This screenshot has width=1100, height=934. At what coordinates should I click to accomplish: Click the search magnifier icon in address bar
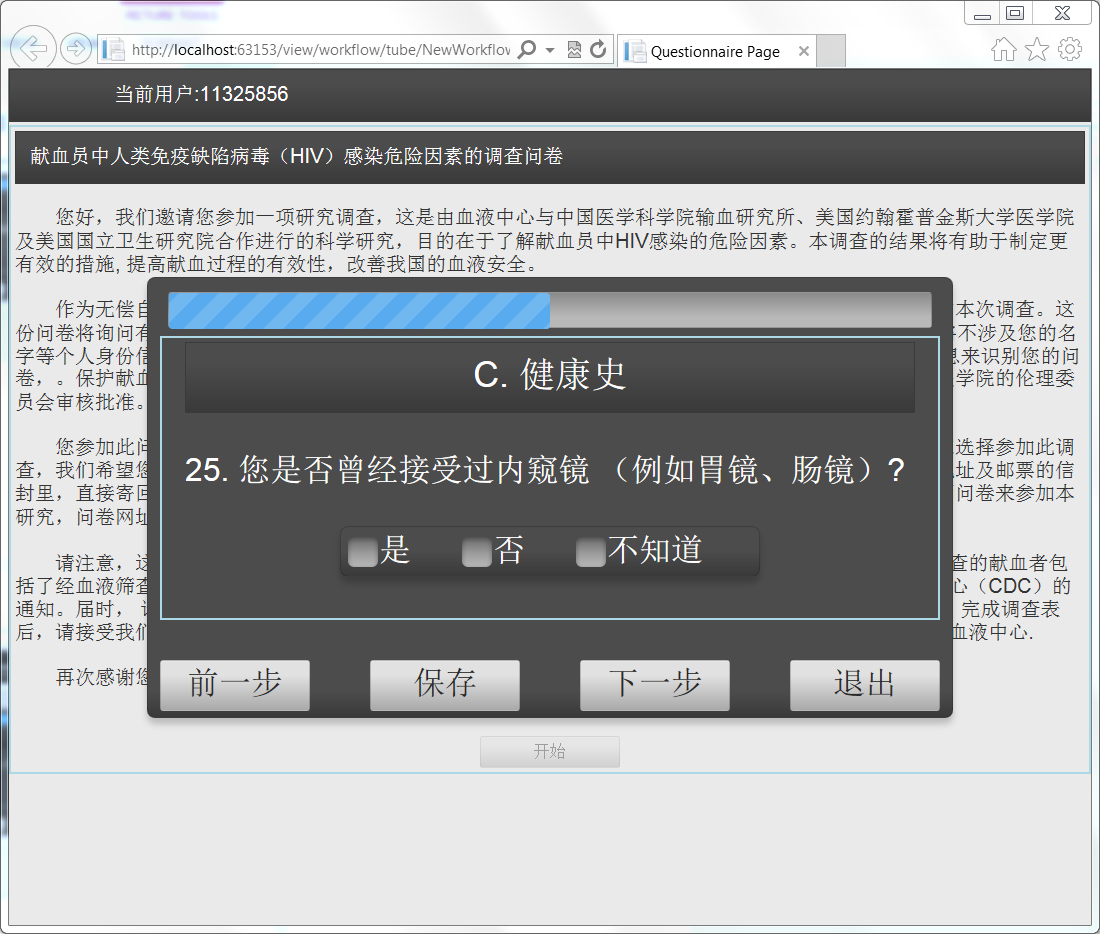tap(526, 49)
